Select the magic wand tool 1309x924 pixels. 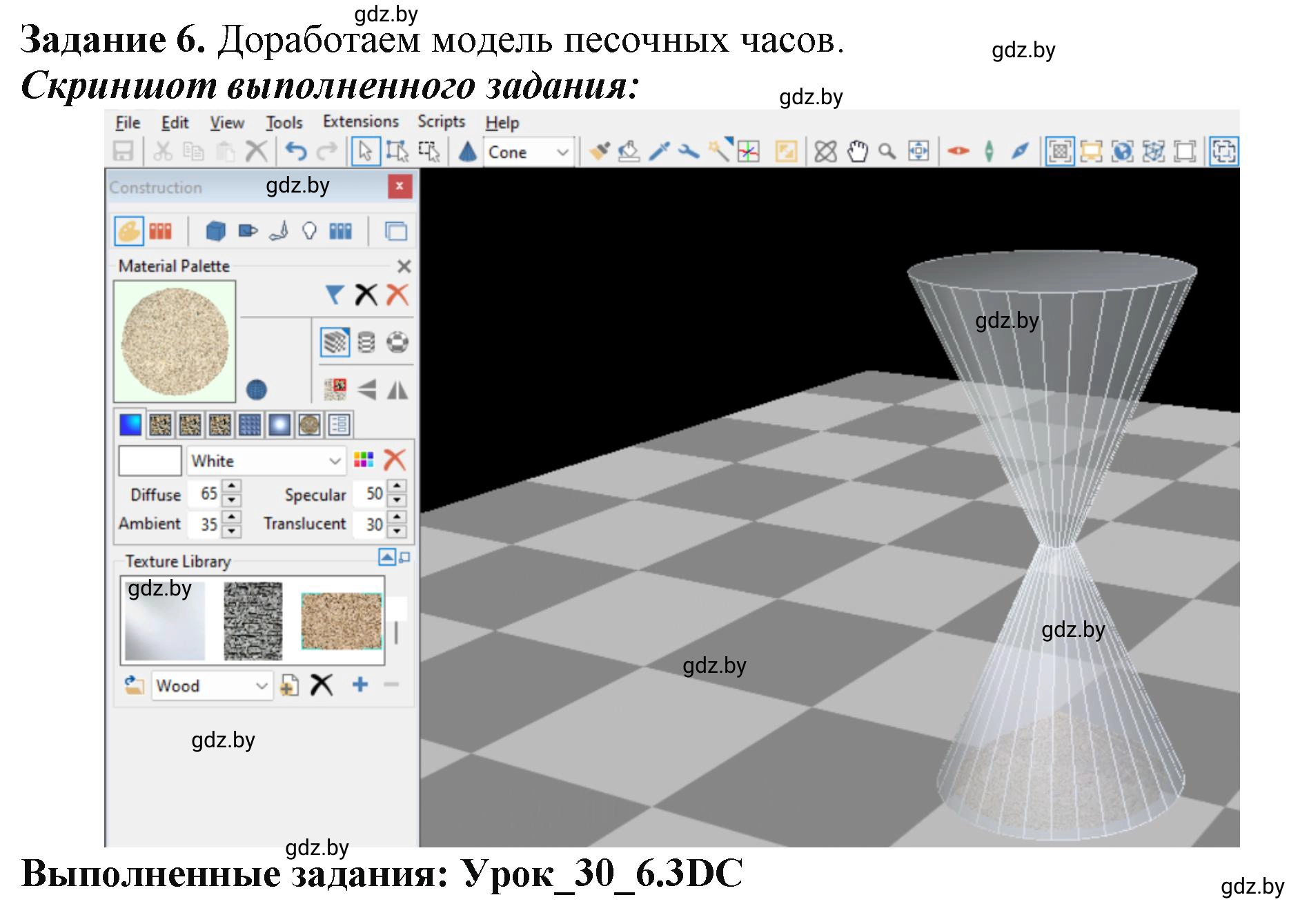(720, 150)
